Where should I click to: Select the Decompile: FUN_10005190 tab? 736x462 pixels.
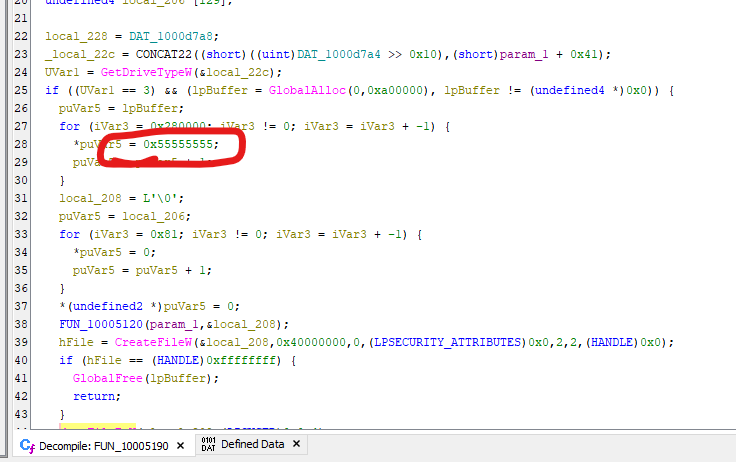tap(105, 445)
